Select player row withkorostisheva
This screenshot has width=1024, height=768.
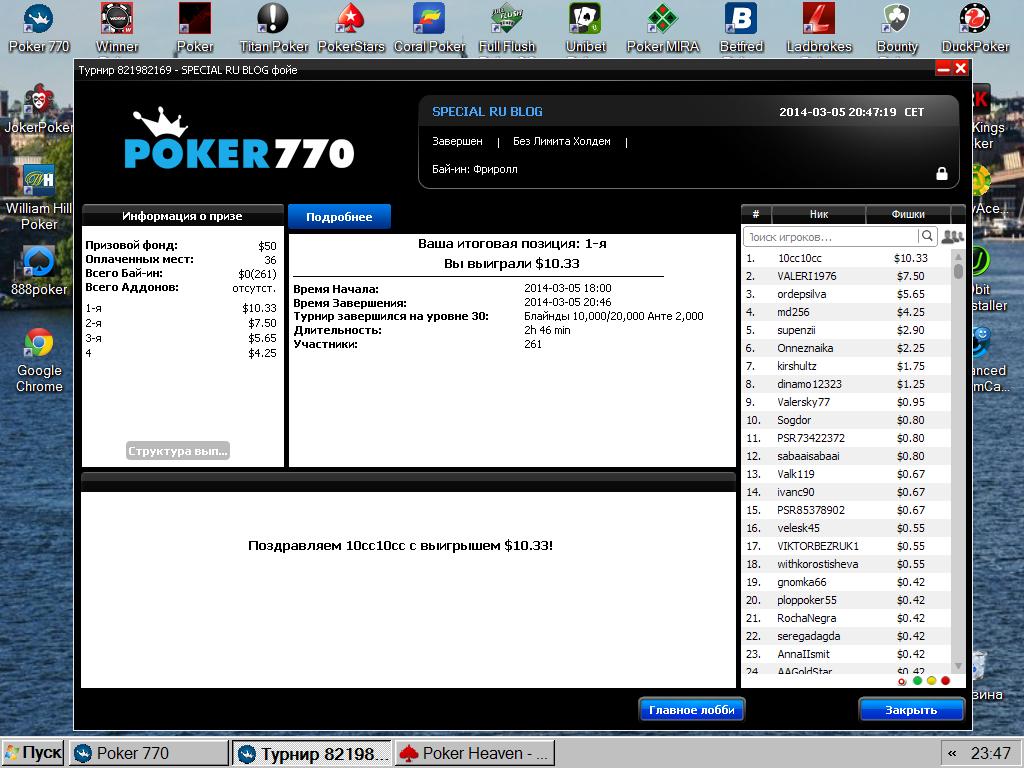pyautogui.click(x=847, y=564)
